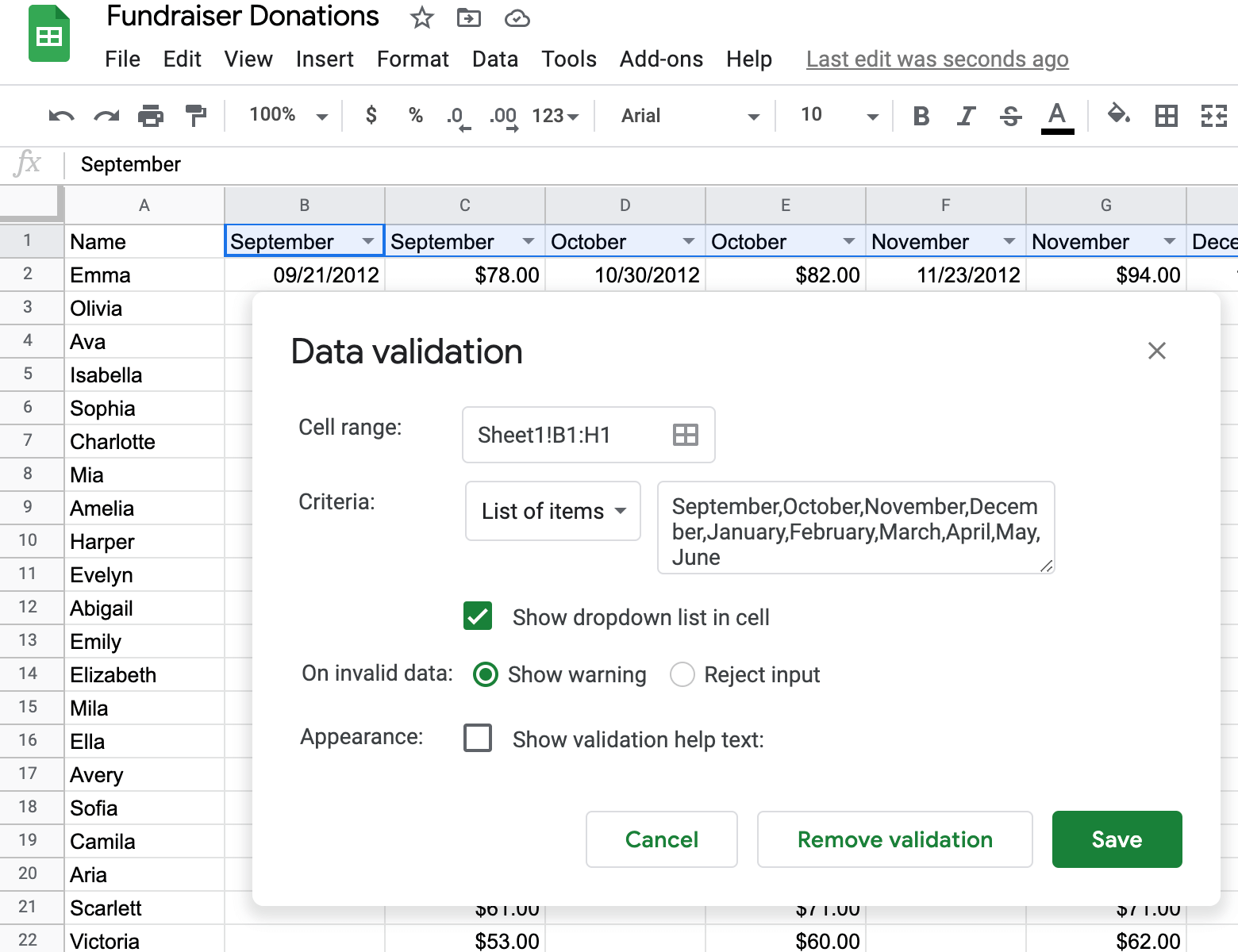The width and height of the screenshot is (1238, 952).
Task: Click the Remove validation button
Action: (894, 839)
